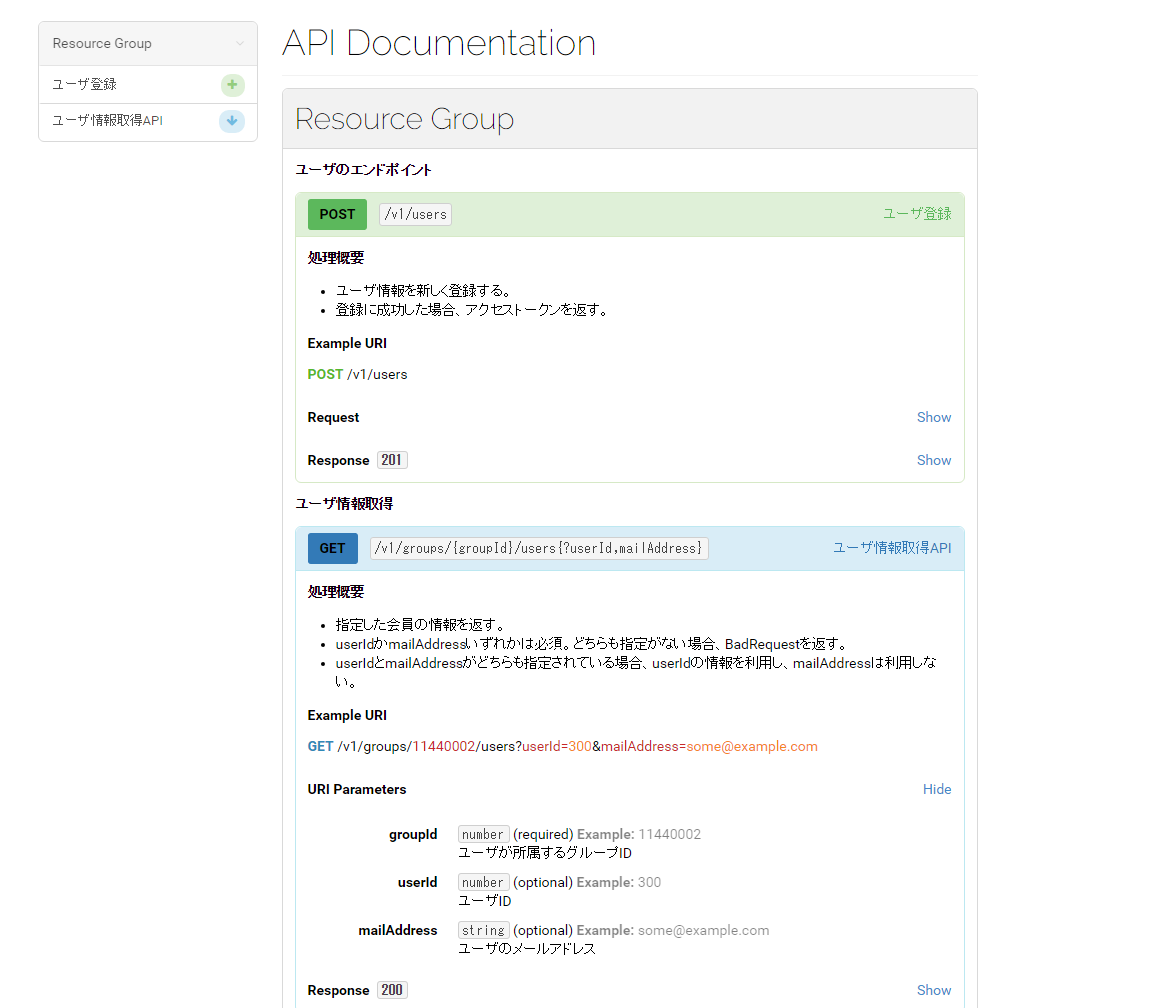Click the ユーザ登録 link on the POST header

916,214
